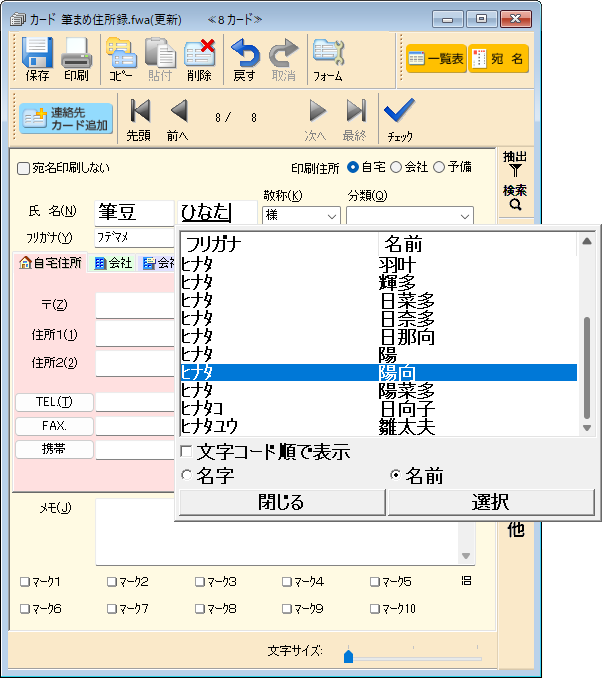Image resolution: width=602 pixels, height=678 pixels.
Task: Enable 文字コード順で表示 checkbox
Action: (x=186, y=451)
